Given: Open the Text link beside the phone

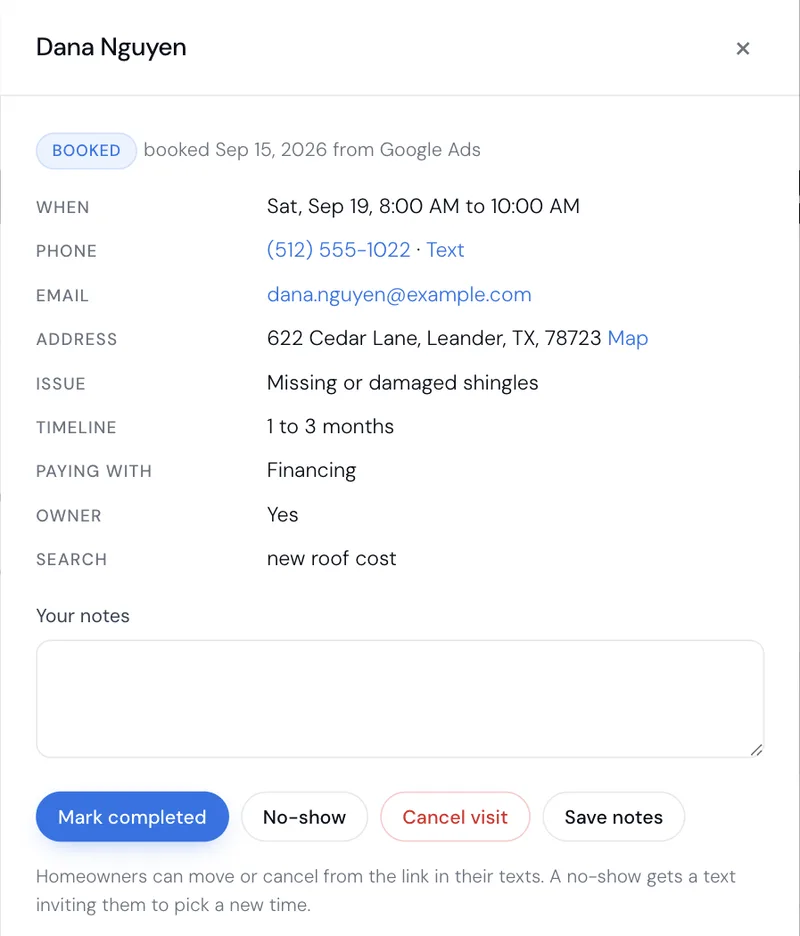Looking at the screenshot, I should [x=445, y=250].
